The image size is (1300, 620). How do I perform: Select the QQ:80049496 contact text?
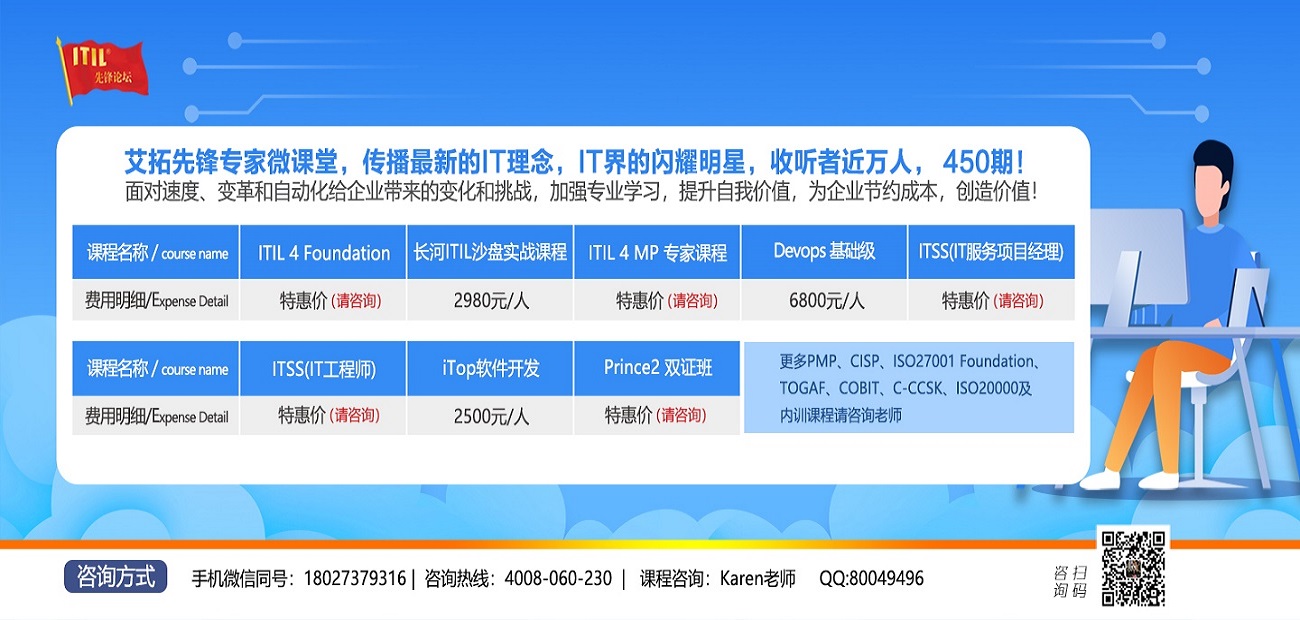pyautogui.click(x=871, y=578)
